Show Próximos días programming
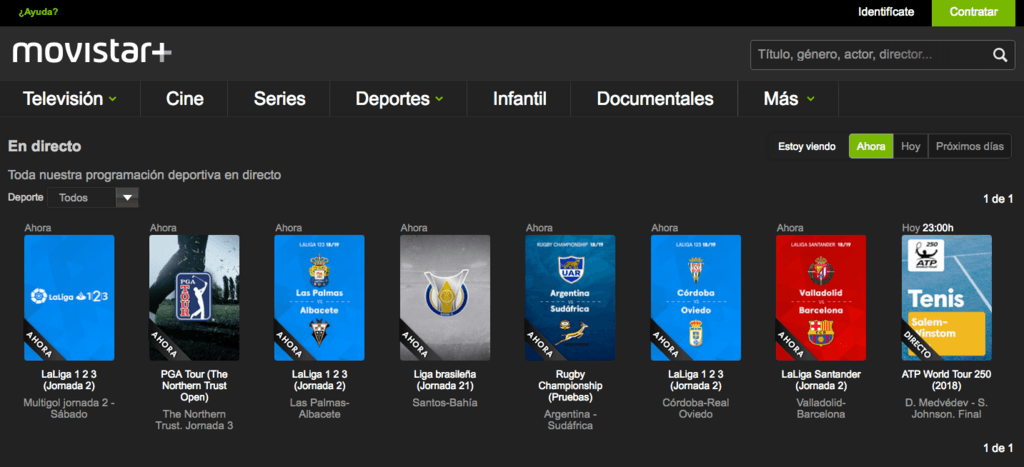The width and height of the screenshot is (1024, 467). pyautogui.click(x=969, y=146)
